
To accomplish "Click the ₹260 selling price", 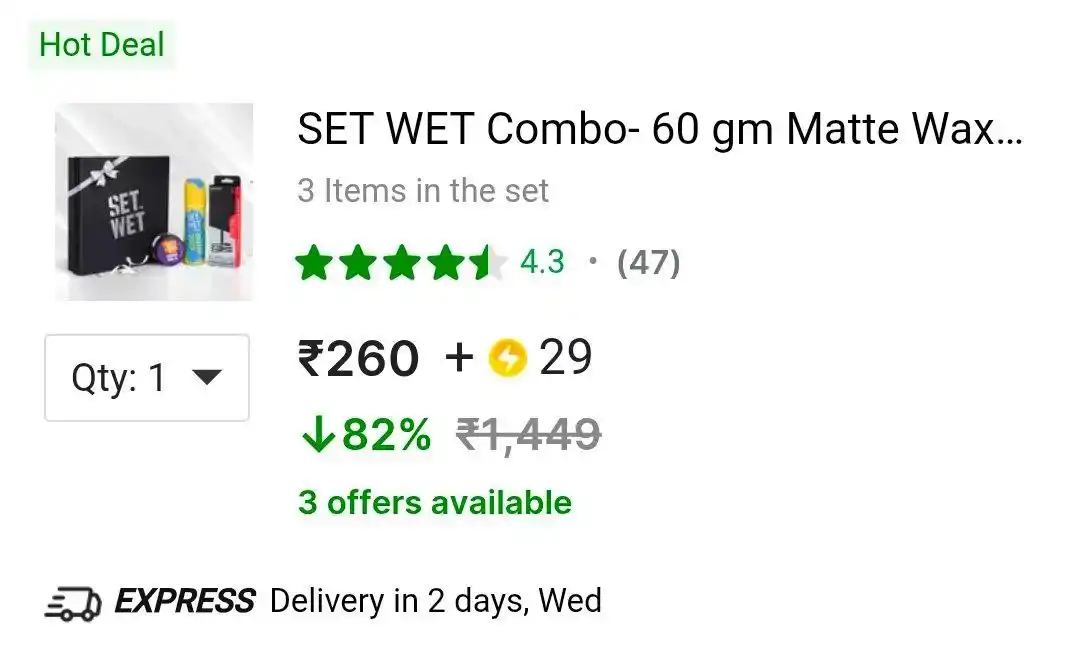I will coord(358,358).
